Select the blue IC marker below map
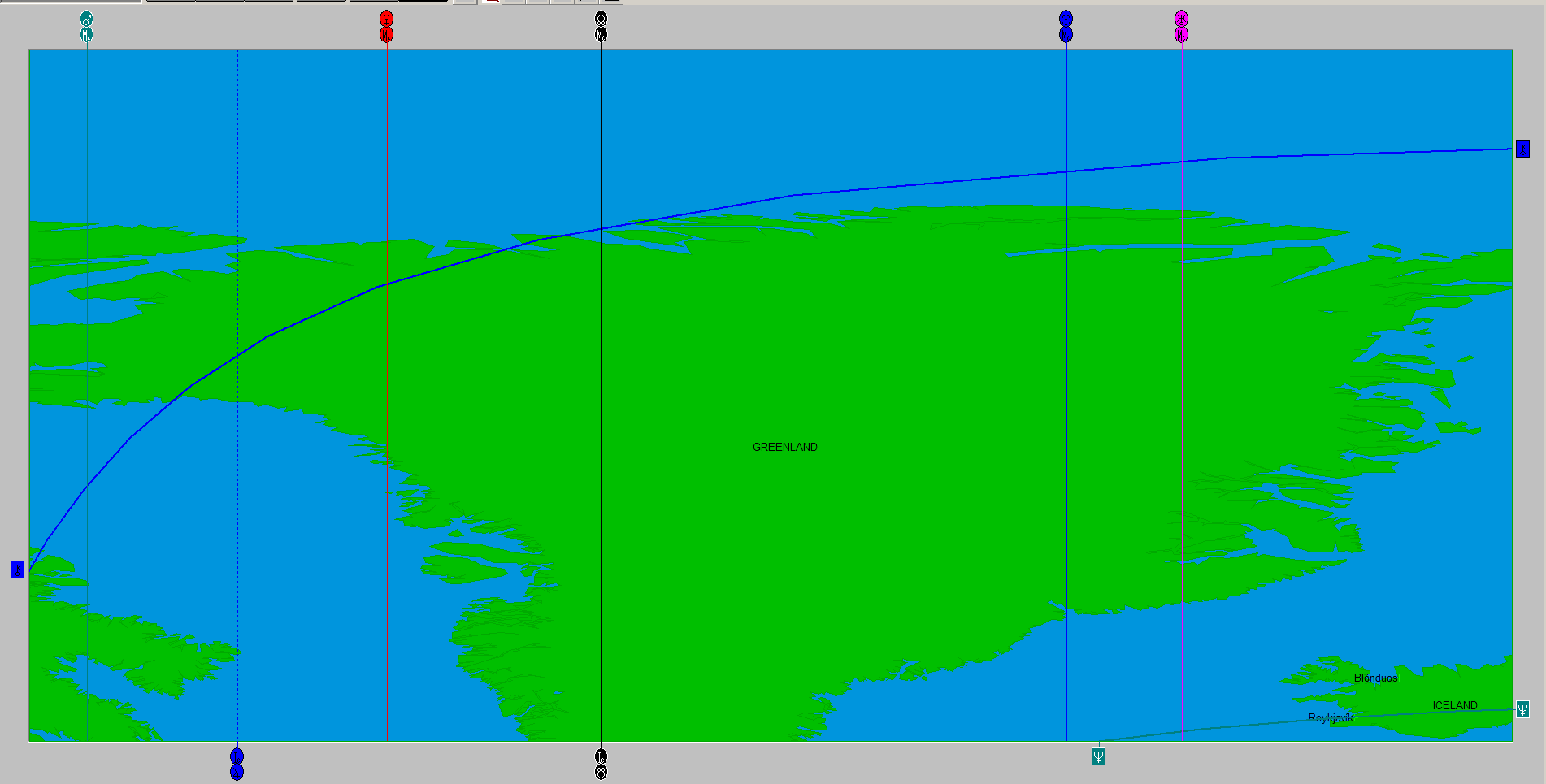 tap(237, 764)
